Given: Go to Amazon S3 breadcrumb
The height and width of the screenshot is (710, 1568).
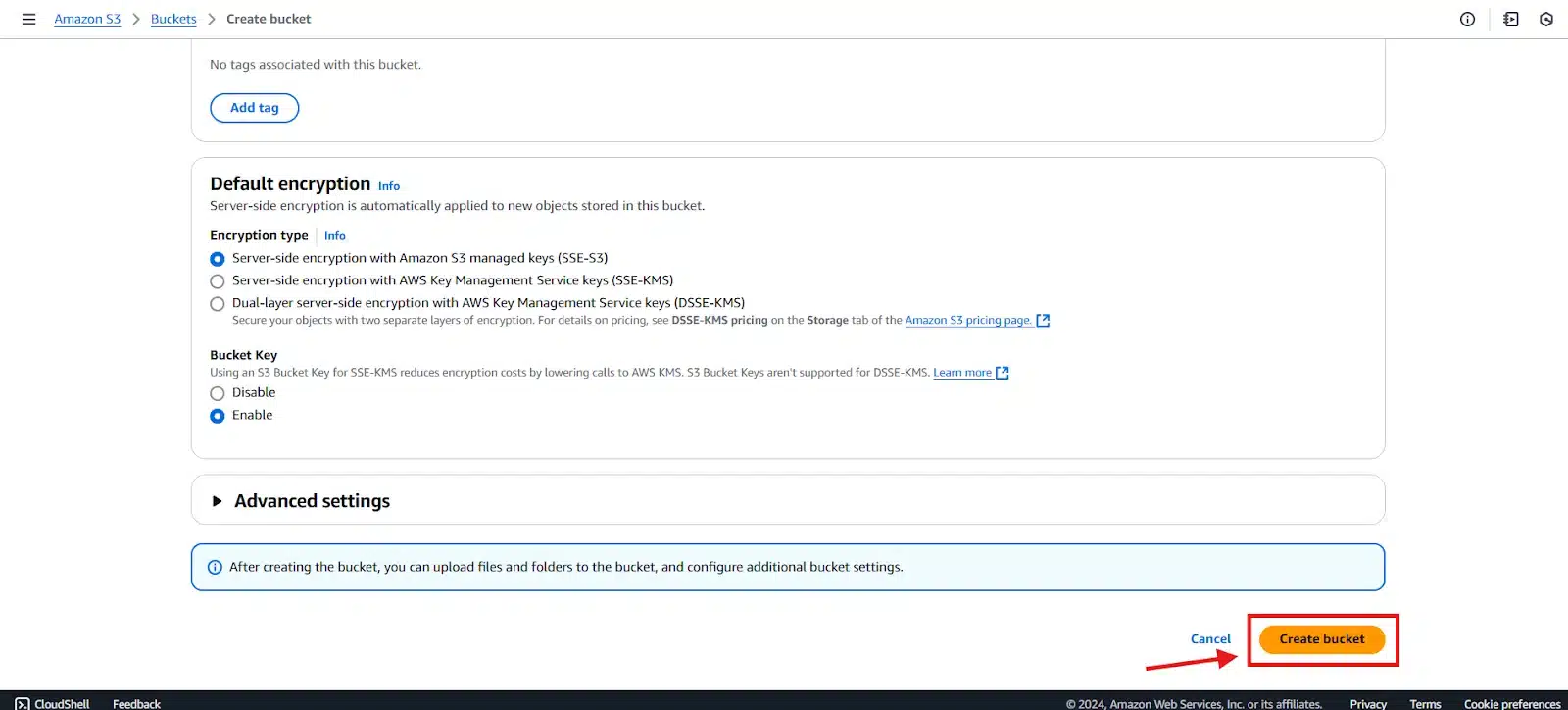Looking at the screenshot, I should (x=87, y=19).
